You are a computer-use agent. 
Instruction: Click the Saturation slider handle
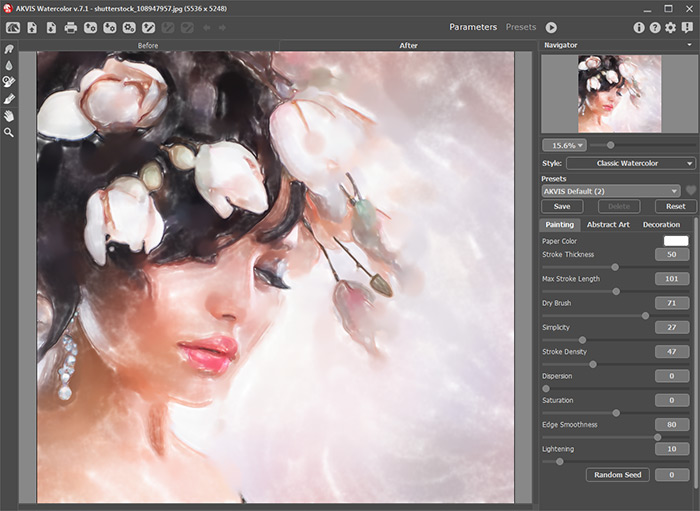coord(616,413)
